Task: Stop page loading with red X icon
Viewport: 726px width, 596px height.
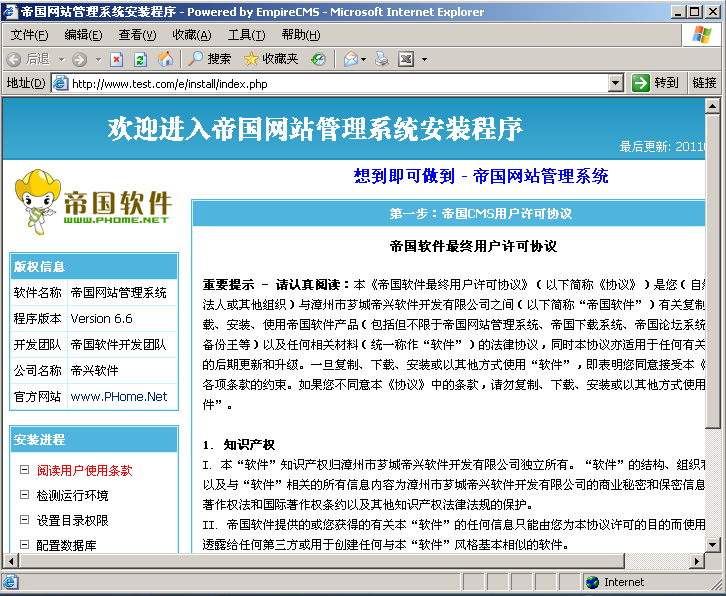Action: click(116, 59)
